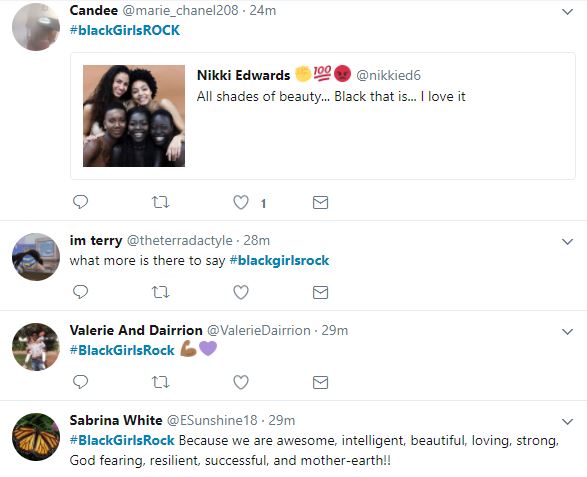Like Valerie And Dairrion's tweet

pos(241,382)
